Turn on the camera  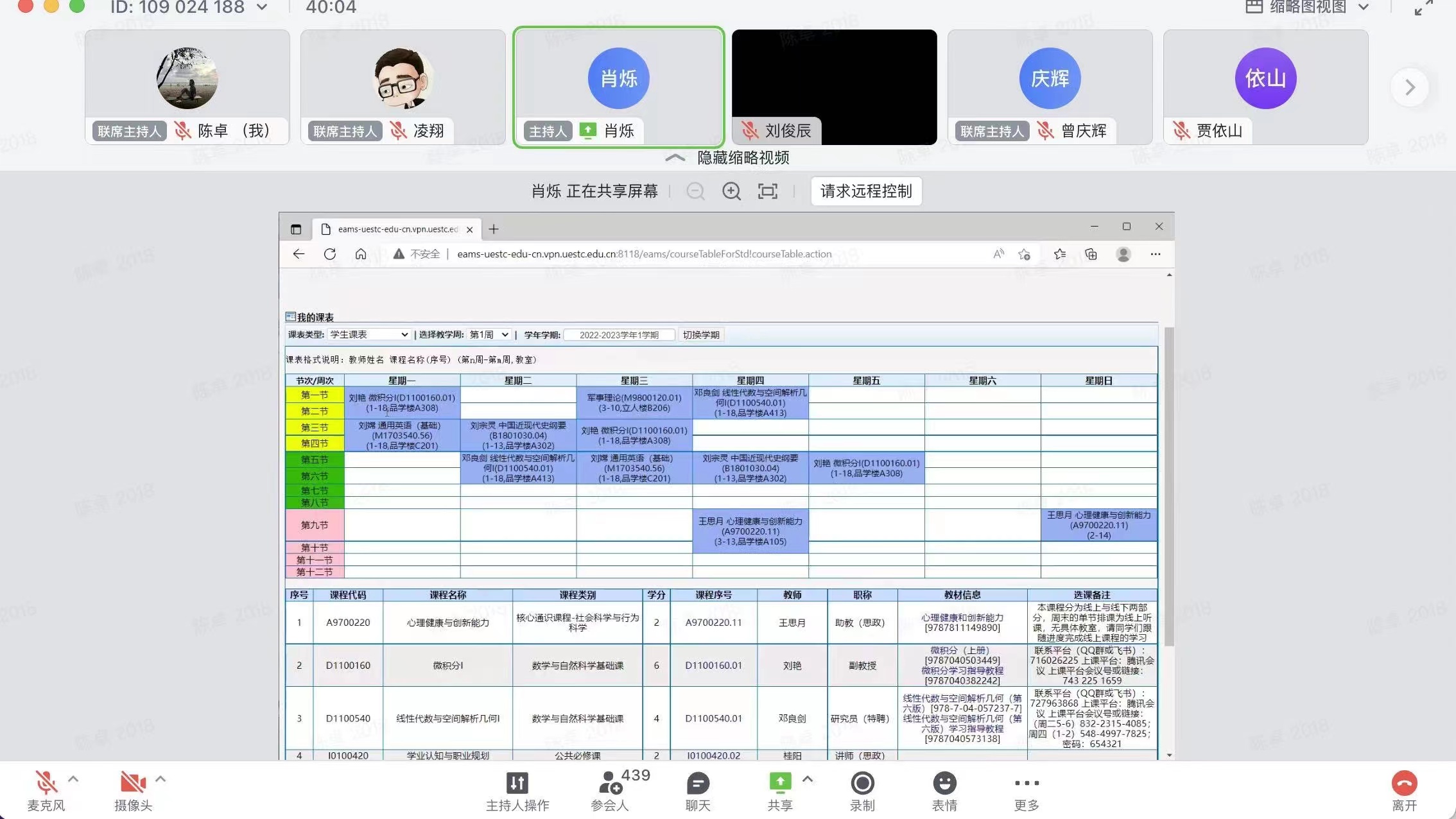coord(133,784)
